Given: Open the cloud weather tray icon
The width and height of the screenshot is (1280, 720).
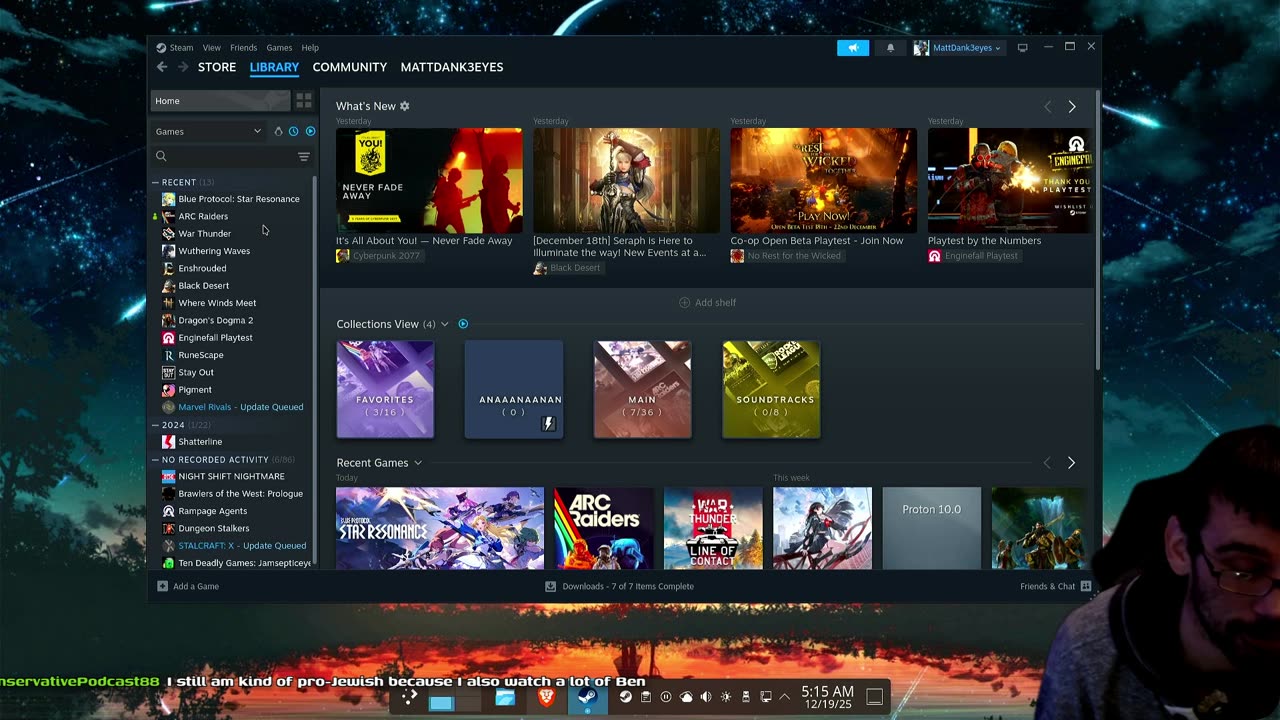Looking at the screenshot, I should 686,697.
